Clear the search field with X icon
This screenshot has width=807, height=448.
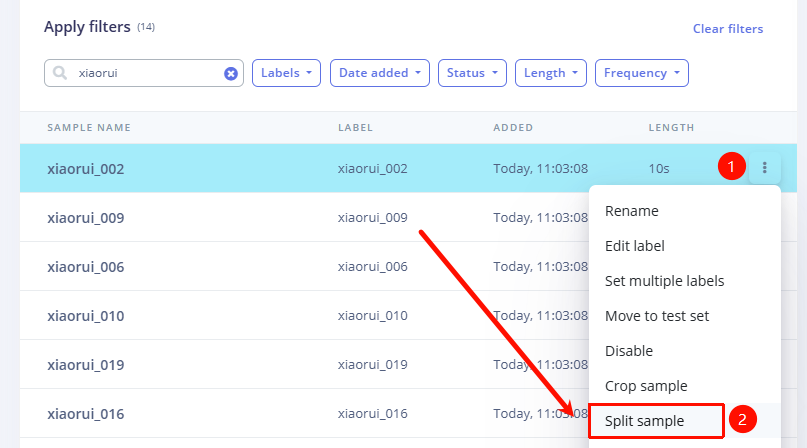pyautogui.click(x=231, y=73)
